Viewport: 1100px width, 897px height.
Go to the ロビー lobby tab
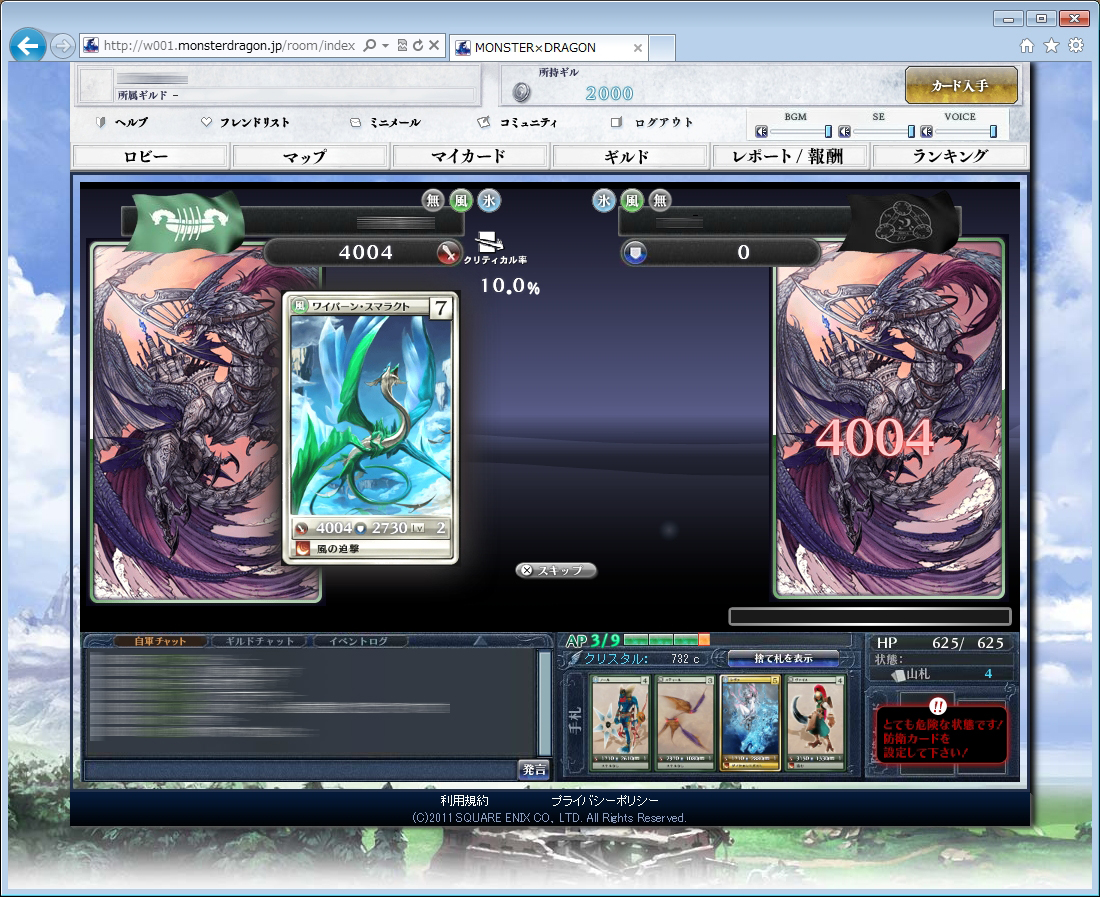[x=150, y=156]
